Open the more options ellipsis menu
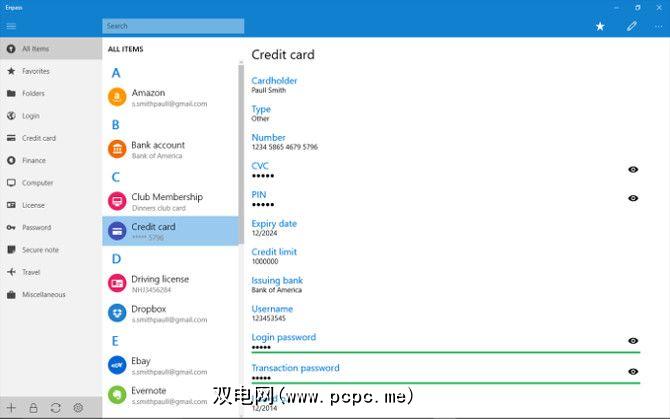 click(x=658, y=26)
